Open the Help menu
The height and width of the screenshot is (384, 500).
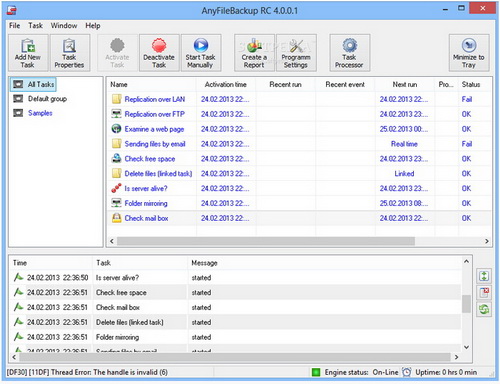pyautogui.click(x=93, y=26)
